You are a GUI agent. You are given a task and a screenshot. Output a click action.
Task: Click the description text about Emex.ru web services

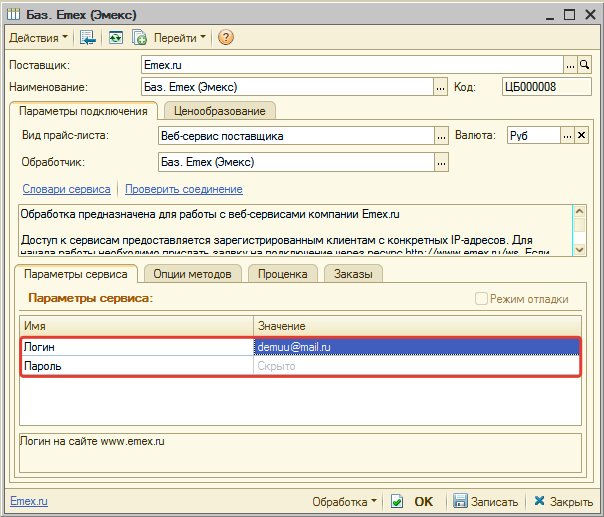[210, 214]
